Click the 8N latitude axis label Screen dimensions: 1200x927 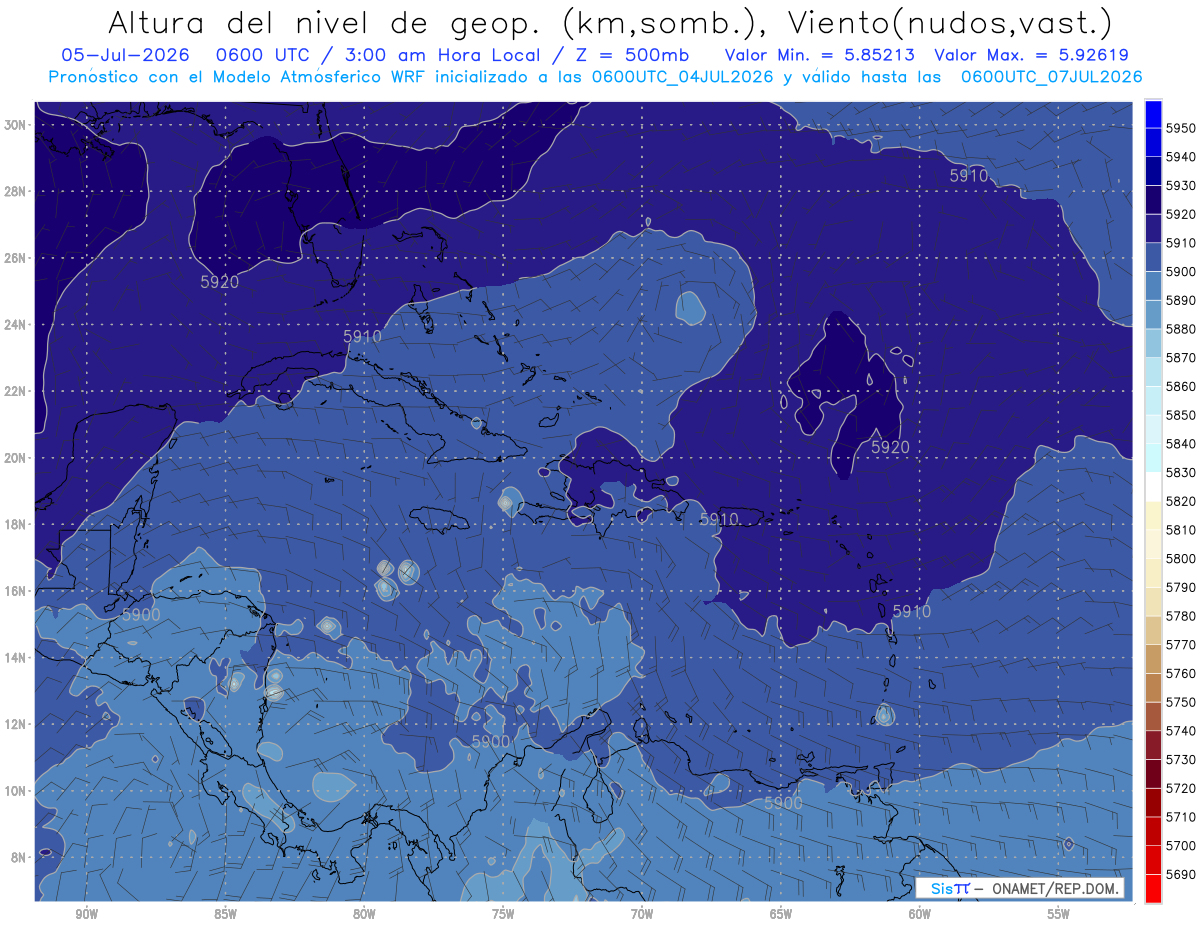pos(18,857)
